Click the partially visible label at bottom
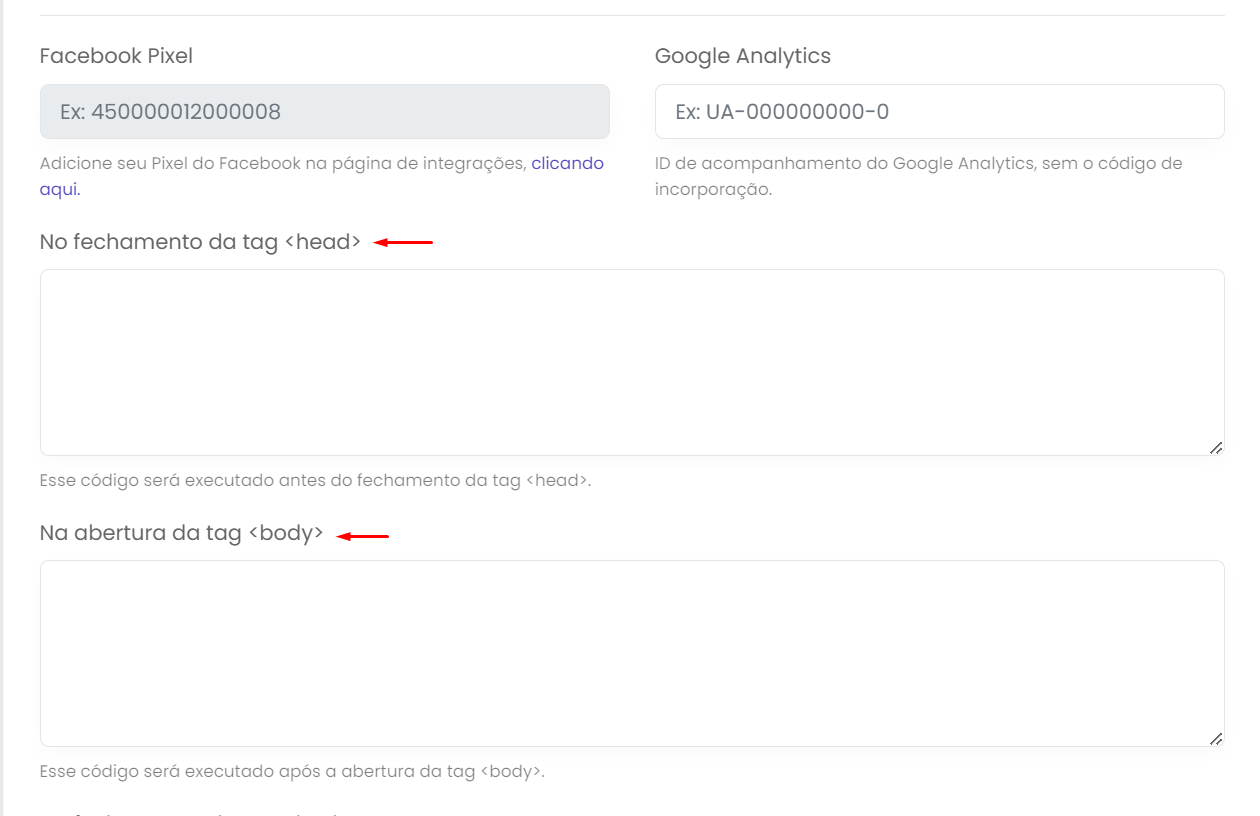This screenshot has height=816, width=1260. coord(190,813)
